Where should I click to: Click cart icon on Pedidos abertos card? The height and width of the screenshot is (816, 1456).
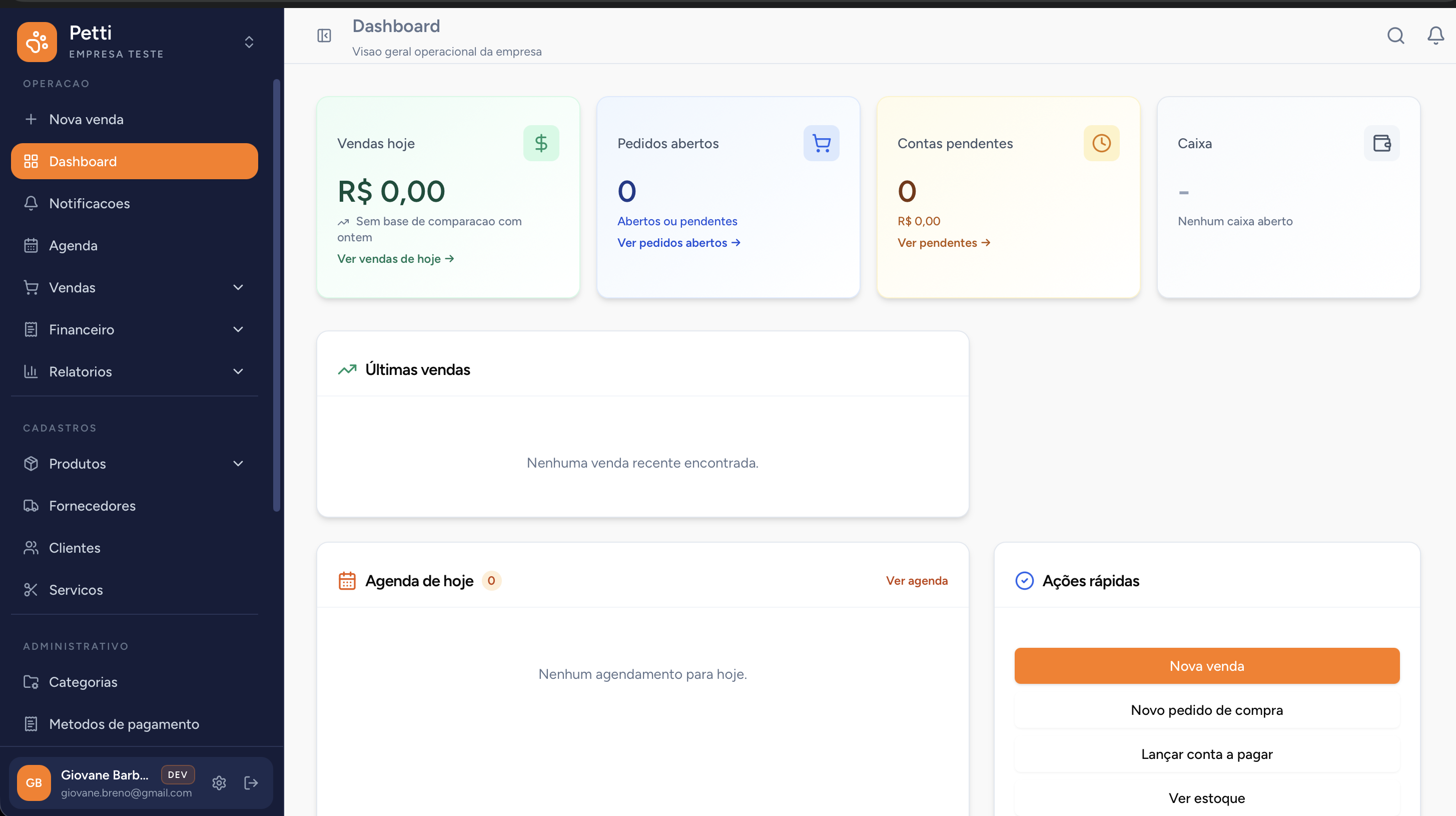click(x=821, y=143)
